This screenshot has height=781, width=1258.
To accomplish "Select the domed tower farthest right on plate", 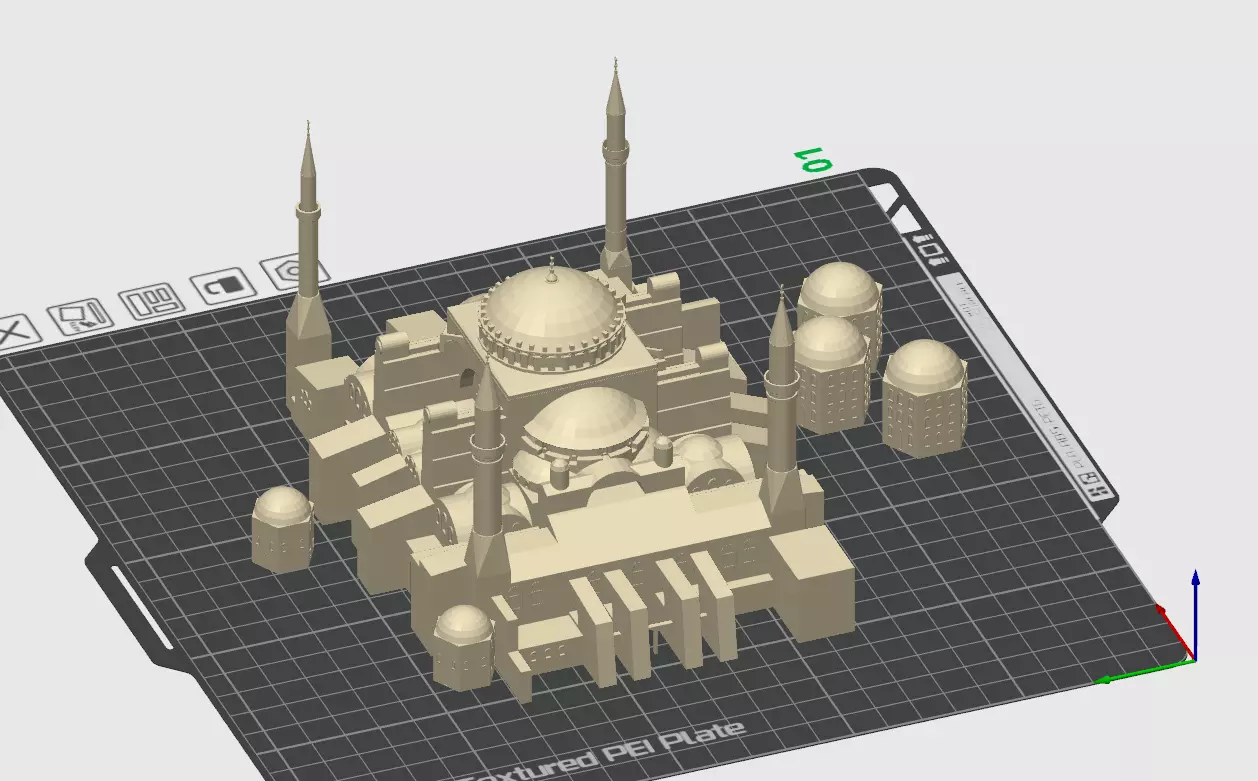I will point(924,397).
